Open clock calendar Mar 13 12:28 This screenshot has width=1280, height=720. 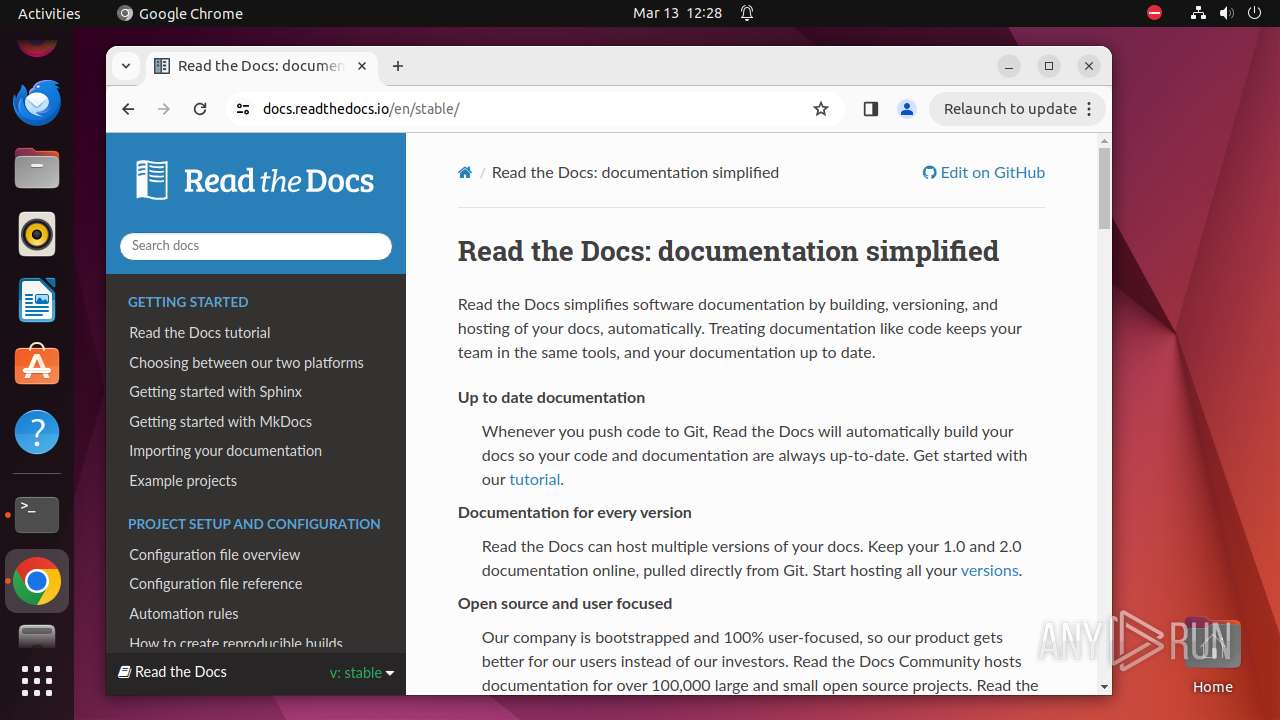677,13
